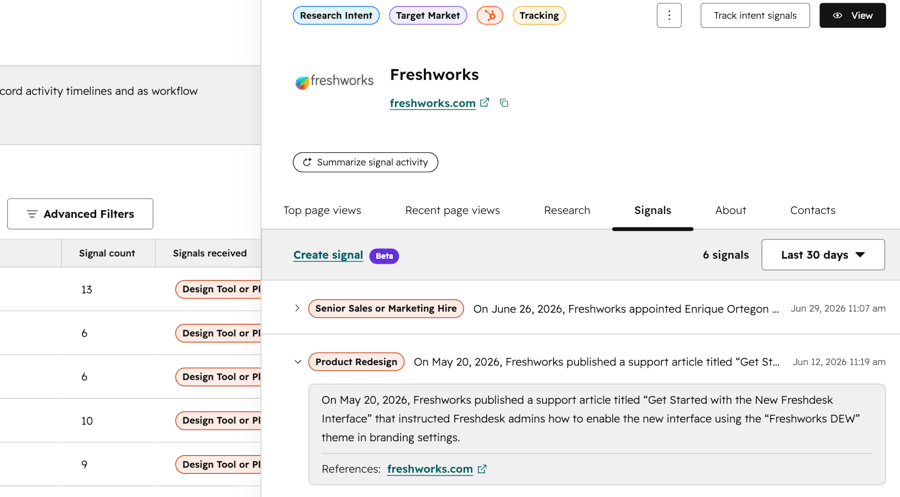This screenshot has width=900, height=497.
Task: Click the signal count cell showing 9
Action: (x=84, y=464)
